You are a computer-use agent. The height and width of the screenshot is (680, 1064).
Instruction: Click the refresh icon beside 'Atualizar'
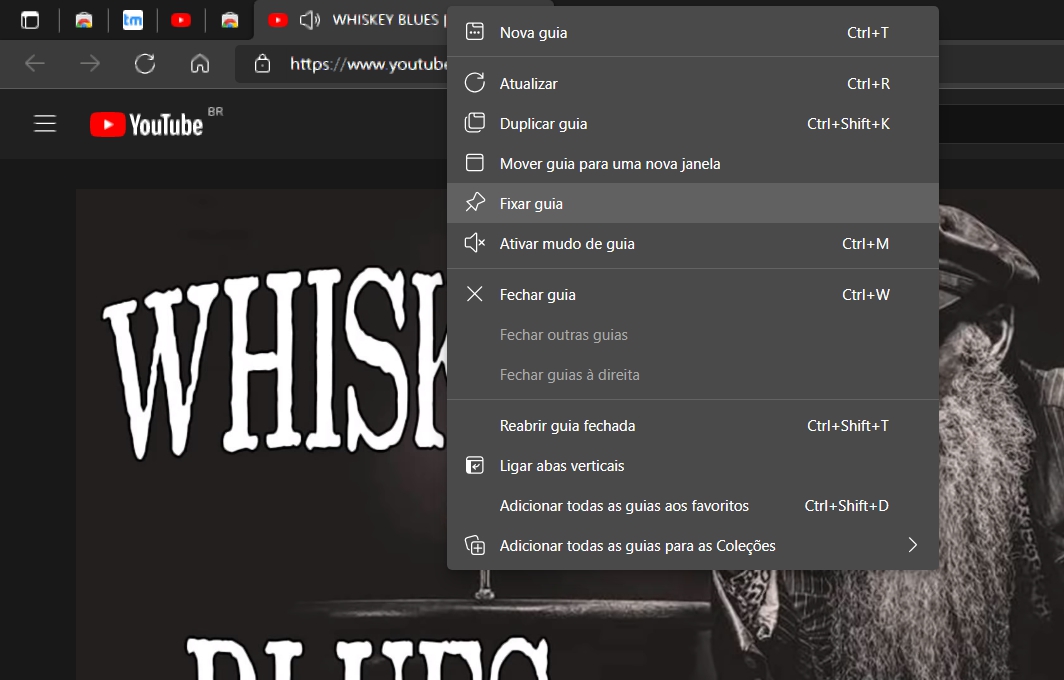tap(474, 83)
